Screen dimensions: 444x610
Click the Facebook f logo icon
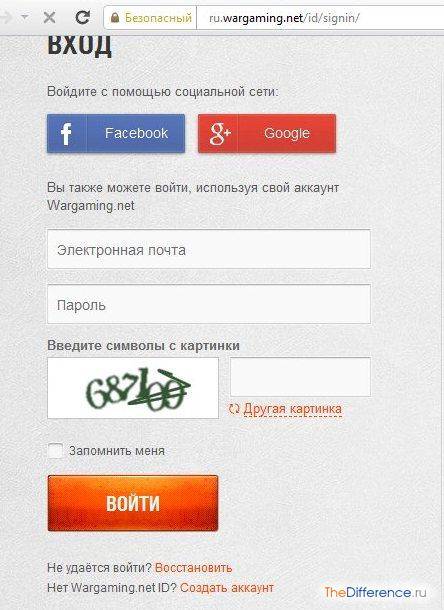[66, 133]
